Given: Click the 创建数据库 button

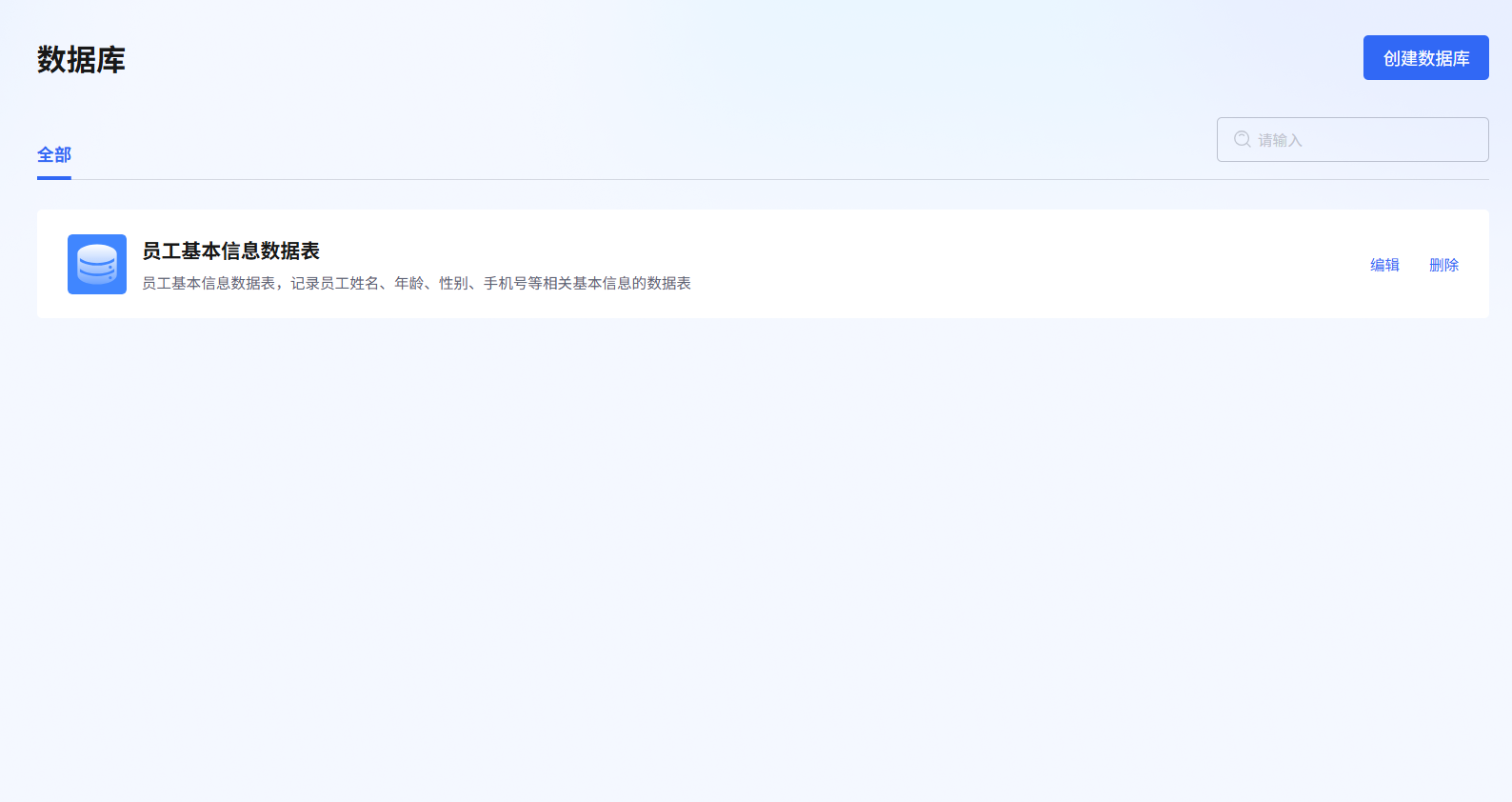Looking at the screenshot, I should tap(1425, 58).
